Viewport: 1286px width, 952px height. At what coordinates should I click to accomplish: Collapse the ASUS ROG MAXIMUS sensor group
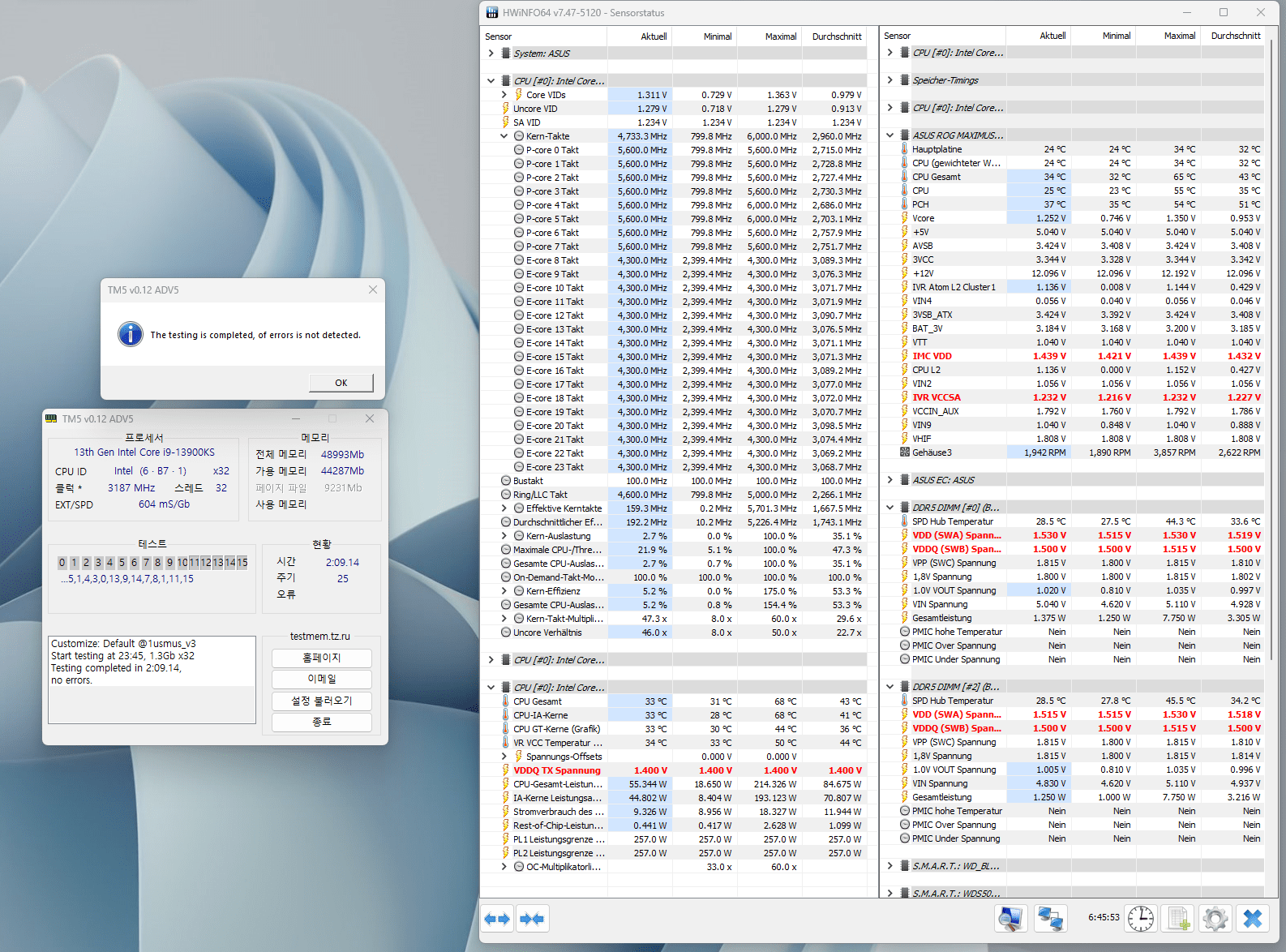890,135
